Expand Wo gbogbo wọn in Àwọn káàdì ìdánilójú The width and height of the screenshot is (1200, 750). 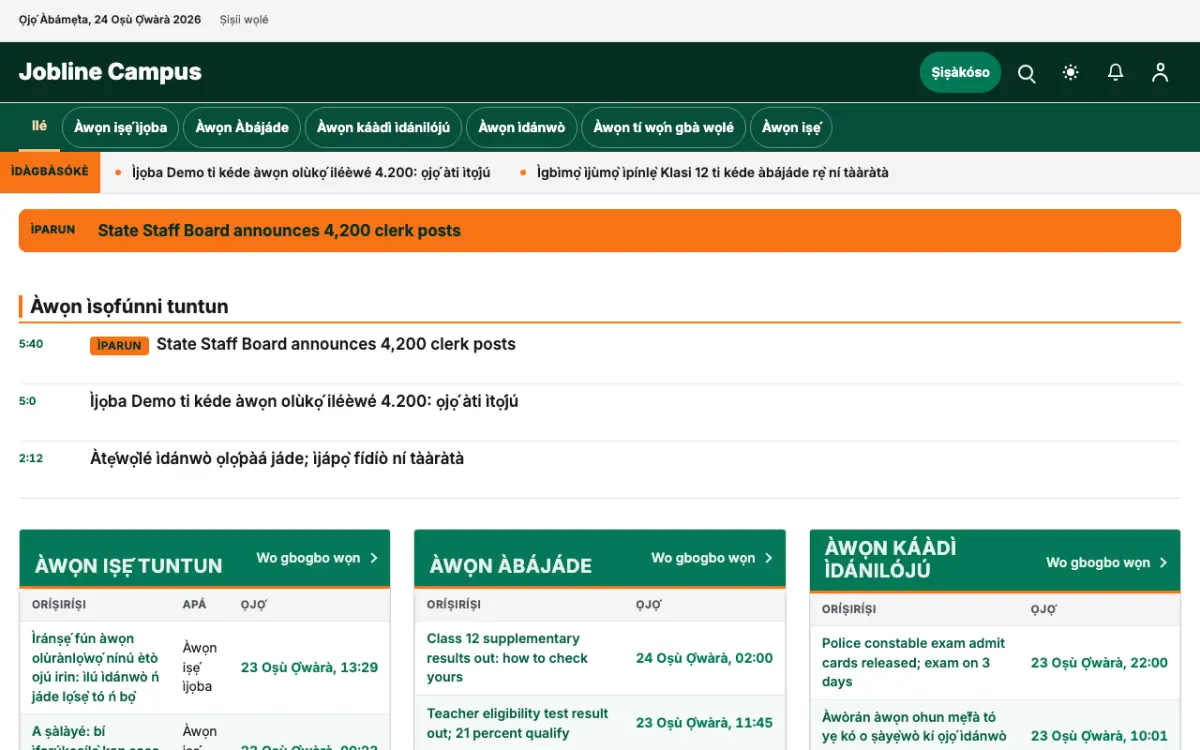tap(1107, 563)
